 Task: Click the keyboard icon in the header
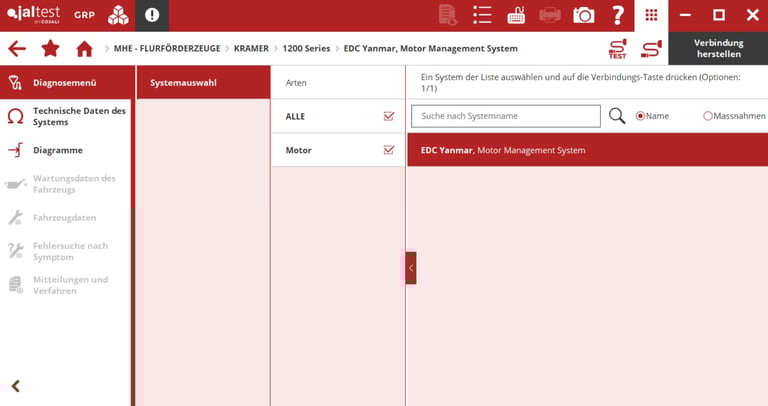click(516, 15)
